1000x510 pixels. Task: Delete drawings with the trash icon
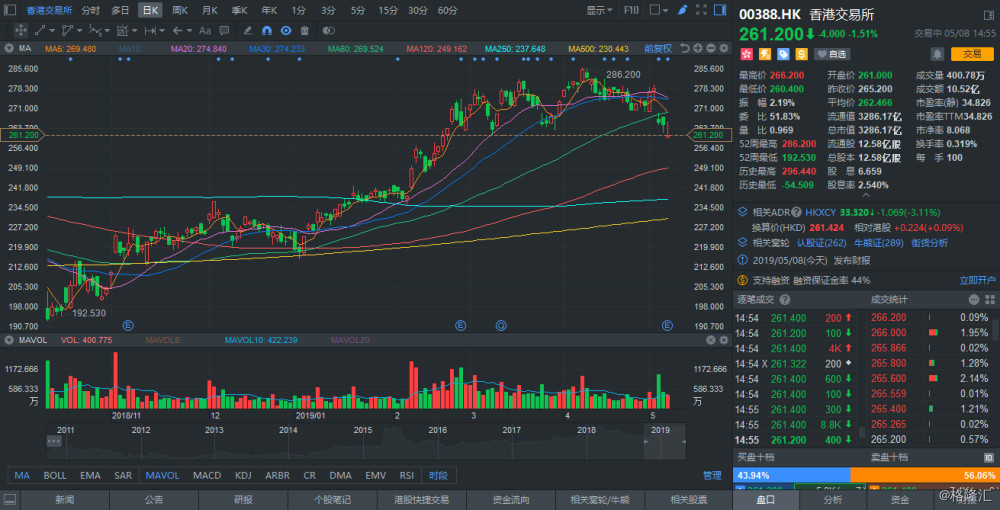pos(304,30)
